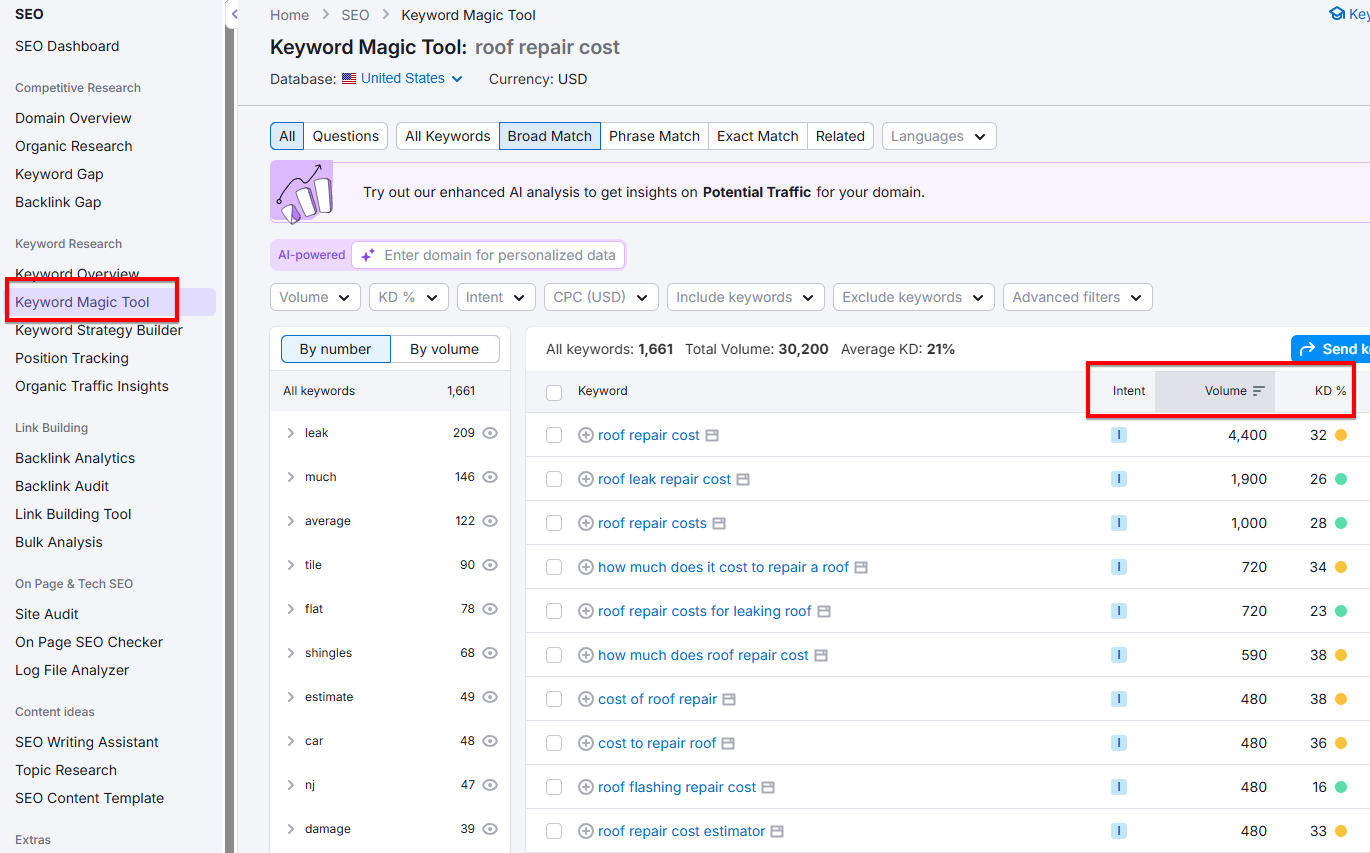
Task: Collapse the sidebar with the left chevron
Action: (x=234, y=15)
